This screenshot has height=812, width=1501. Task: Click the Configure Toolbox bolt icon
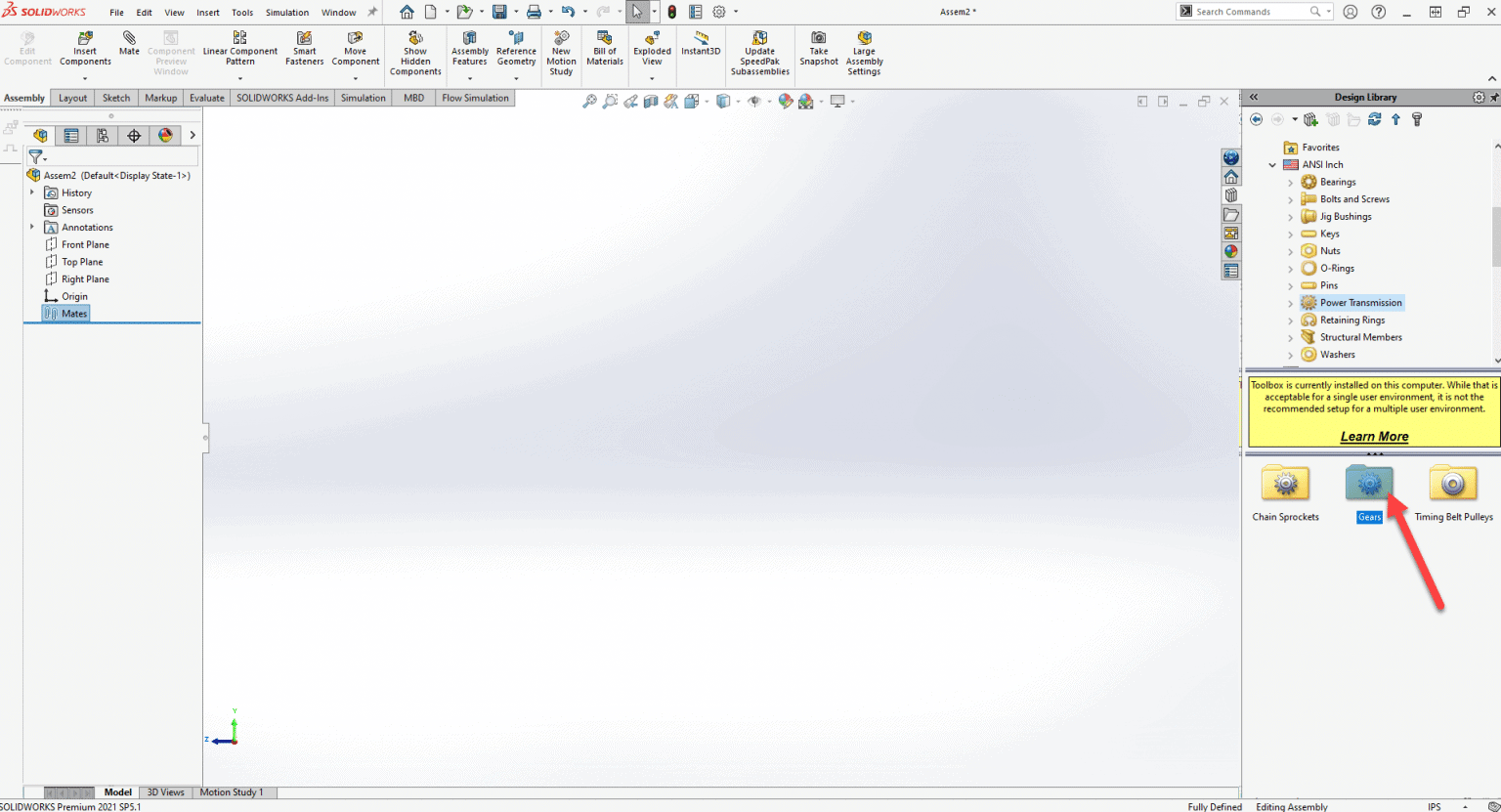pyautogui.click(x=1417, y=119)
